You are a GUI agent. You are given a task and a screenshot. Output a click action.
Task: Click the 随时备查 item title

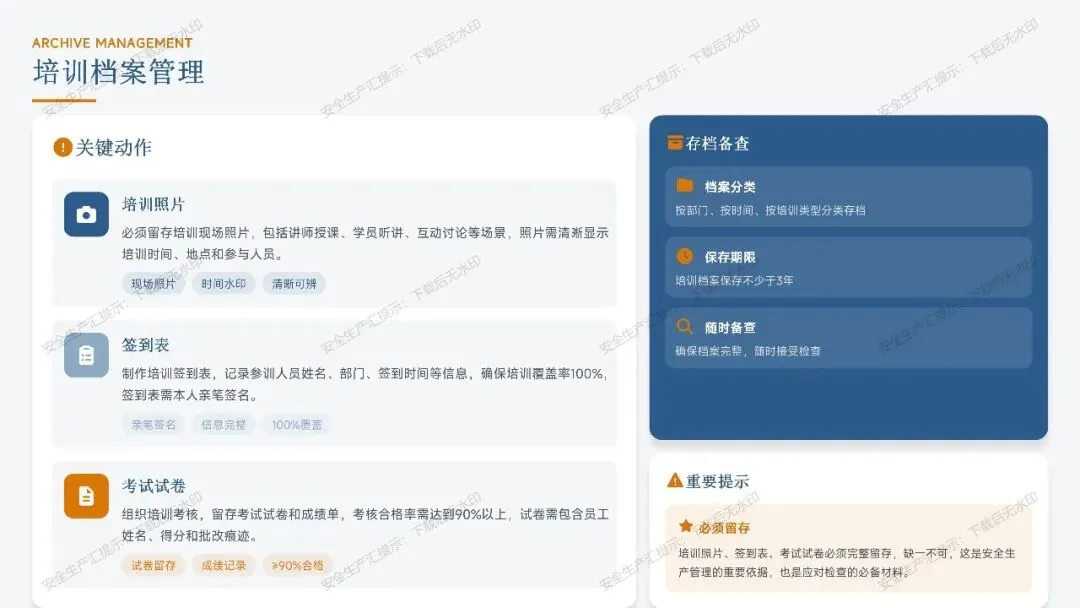point(730,328)
